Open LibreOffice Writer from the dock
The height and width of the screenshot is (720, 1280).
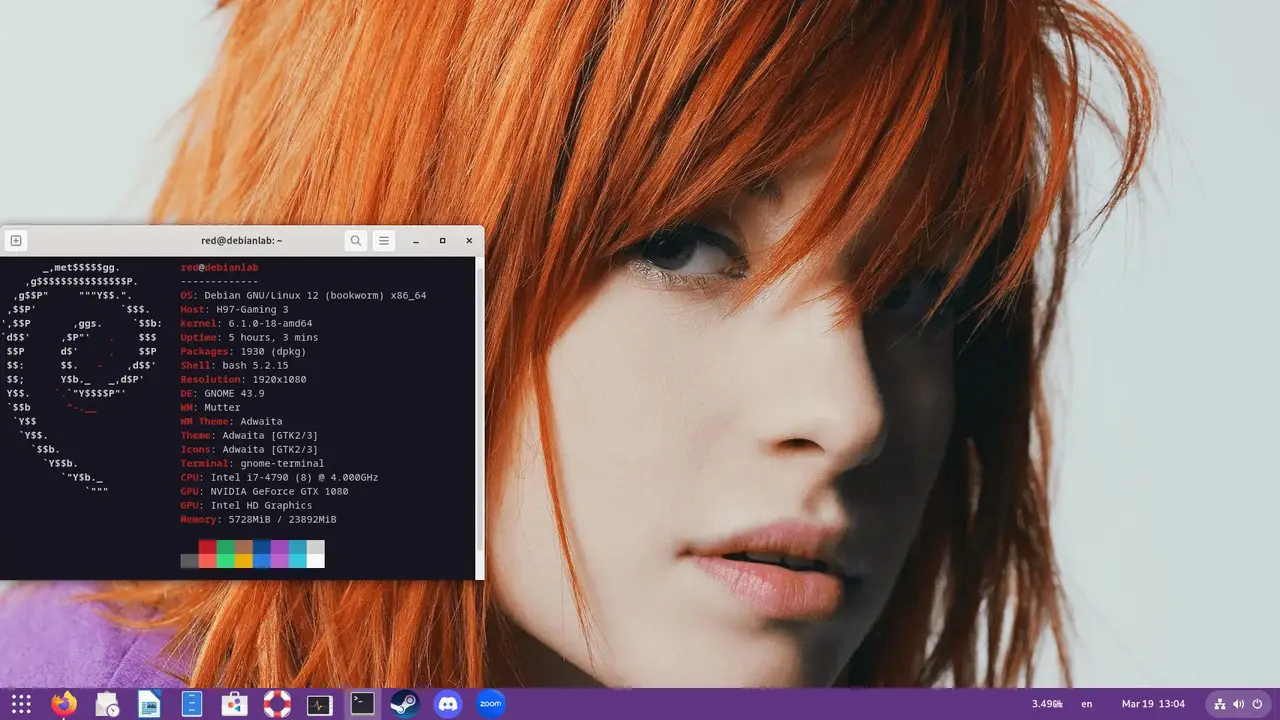point(149,704)
